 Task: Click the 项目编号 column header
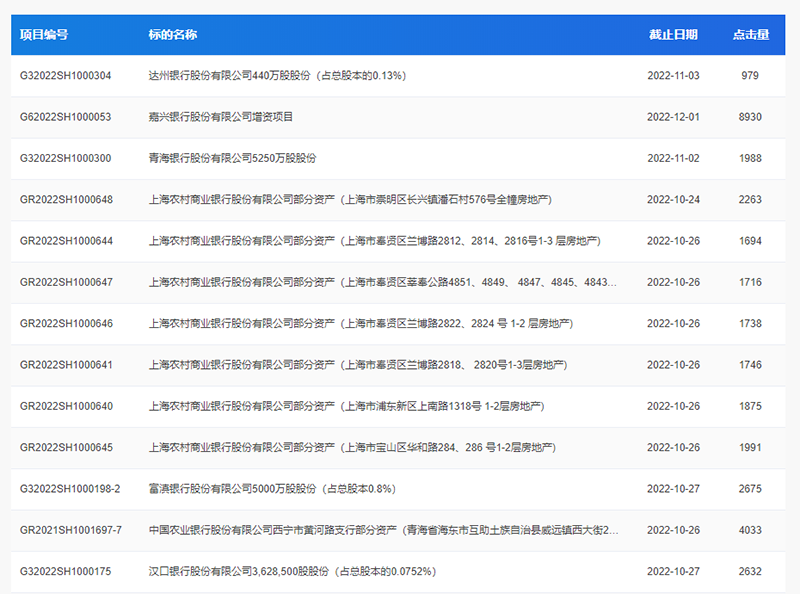[x=44, y=35]
